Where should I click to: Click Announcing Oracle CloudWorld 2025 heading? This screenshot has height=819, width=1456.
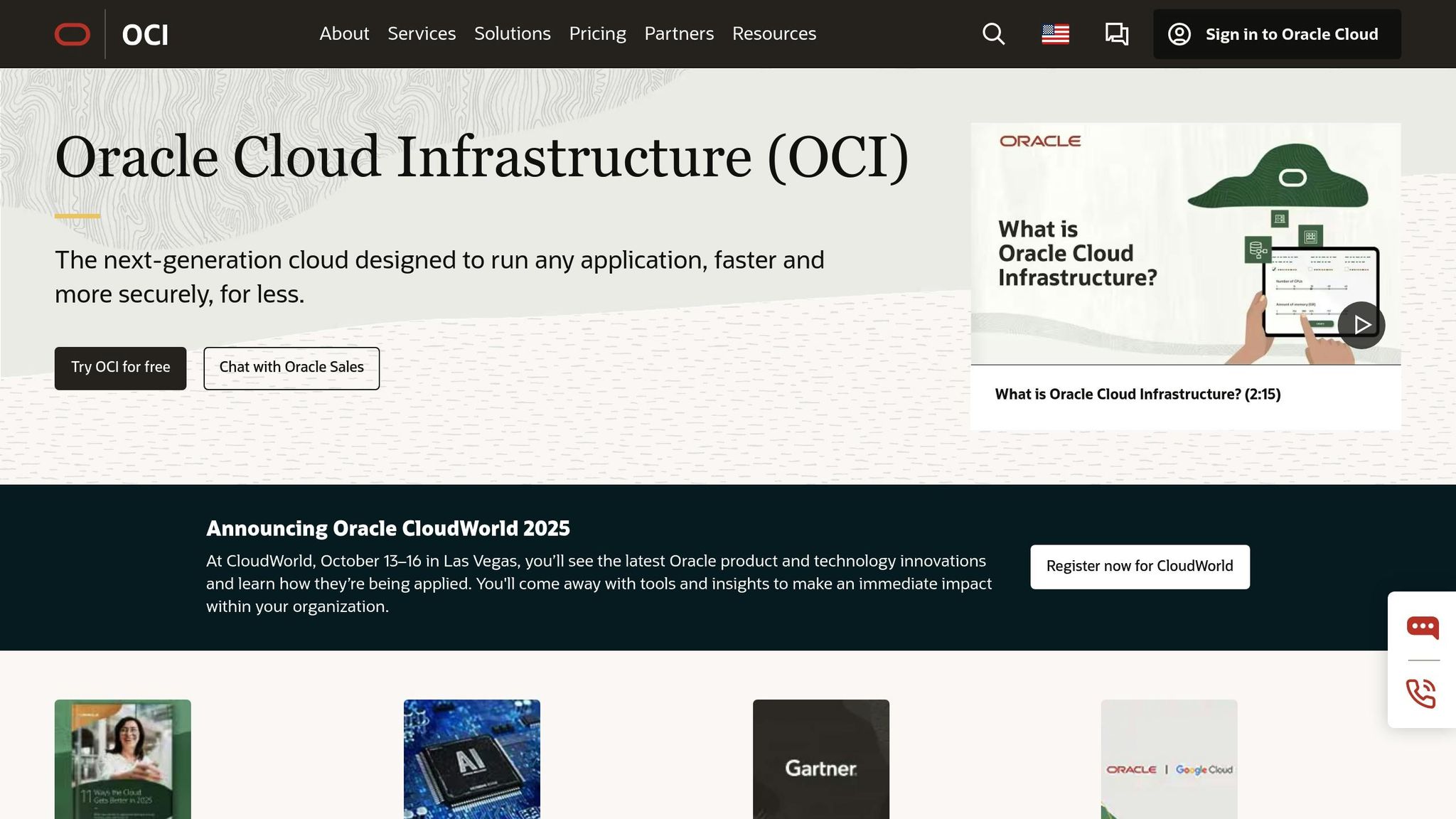click(388, 528)
